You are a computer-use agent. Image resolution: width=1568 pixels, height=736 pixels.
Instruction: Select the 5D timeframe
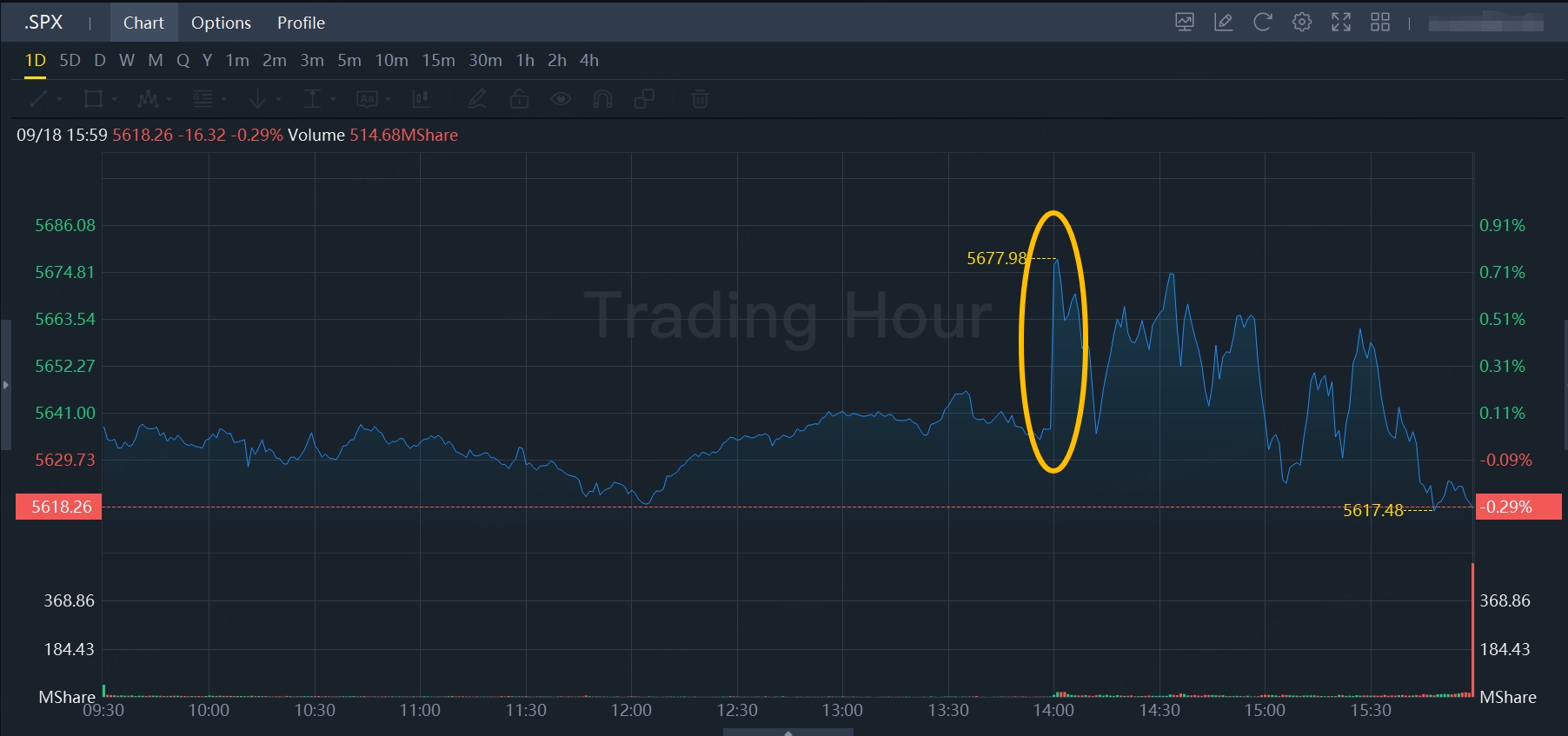pyautogui.click(x=70, y=60)
